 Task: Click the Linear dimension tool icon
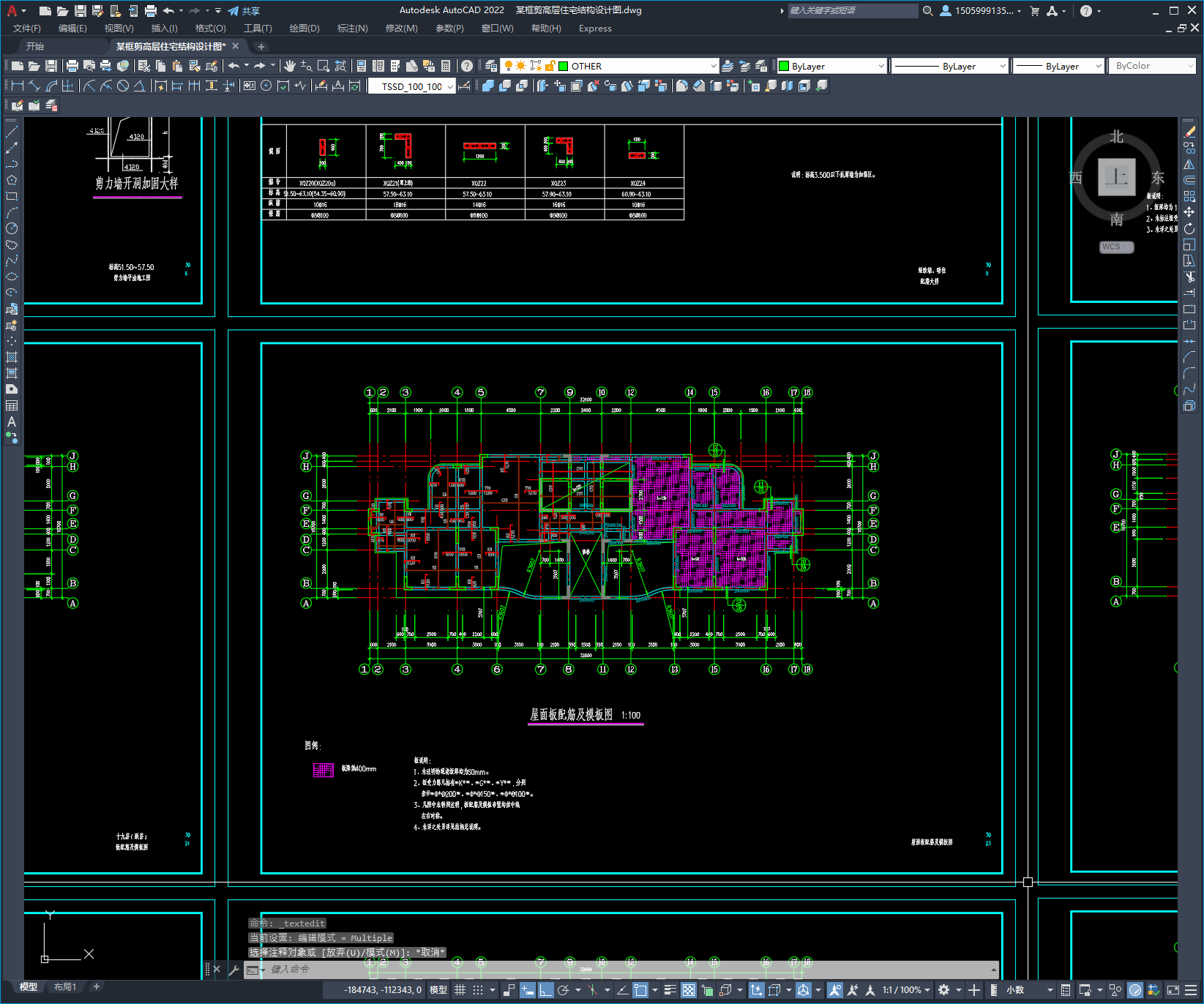coord(18,86)
